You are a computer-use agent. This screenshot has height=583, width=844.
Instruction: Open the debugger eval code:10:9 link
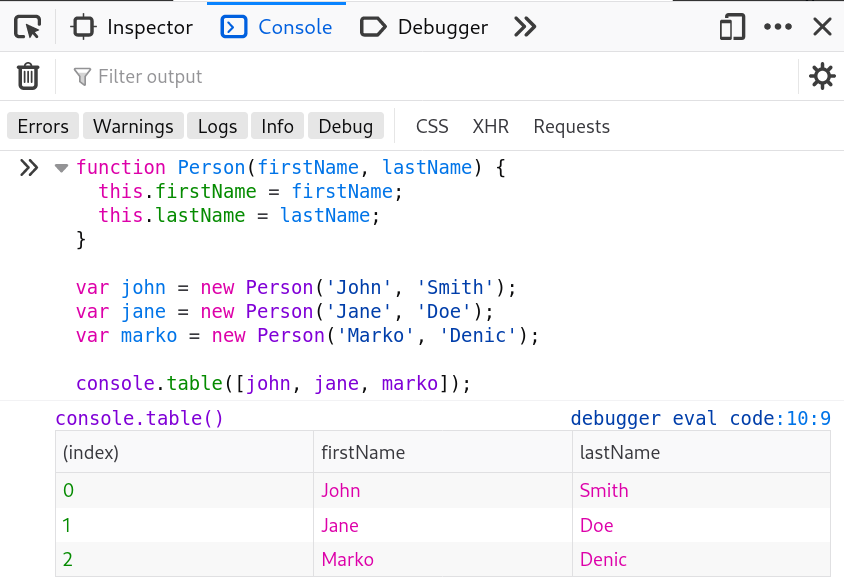coord(700,419)
